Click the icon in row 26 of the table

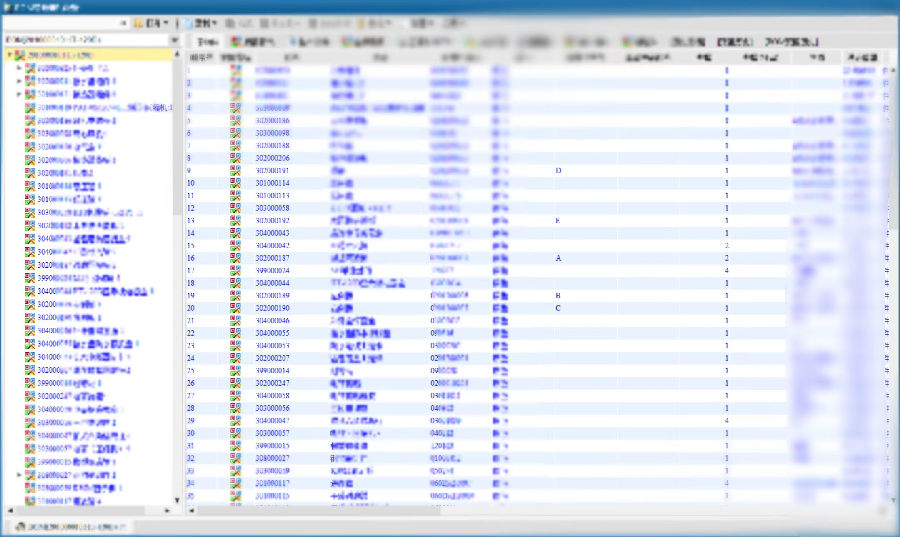click(235, 383)
